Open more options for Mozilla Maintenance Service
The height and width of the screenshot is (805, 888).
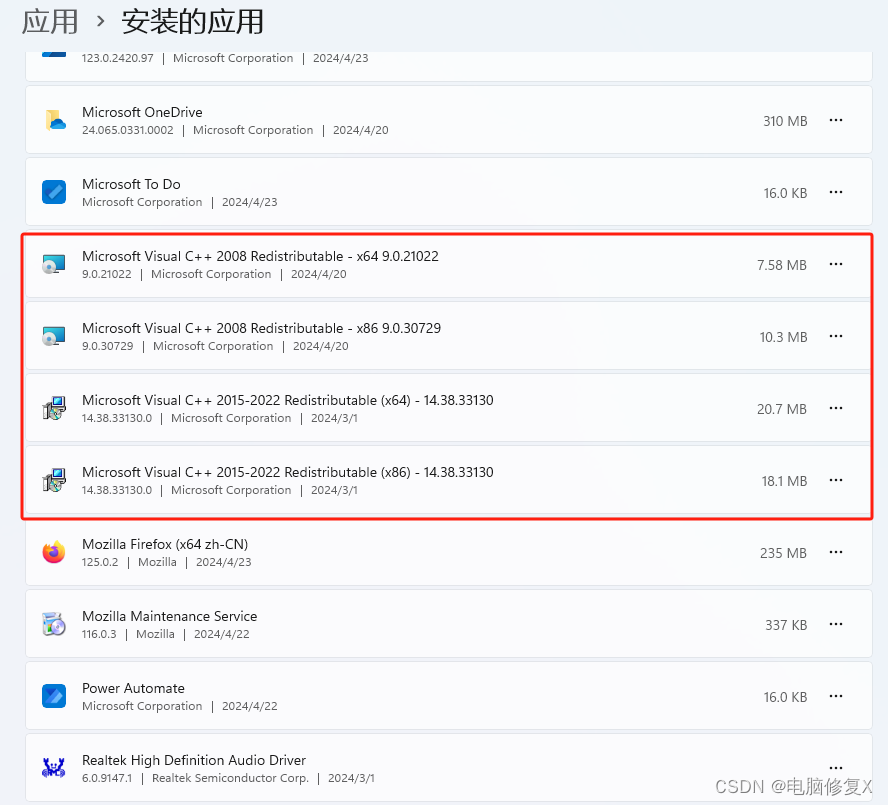pos(836,624)
